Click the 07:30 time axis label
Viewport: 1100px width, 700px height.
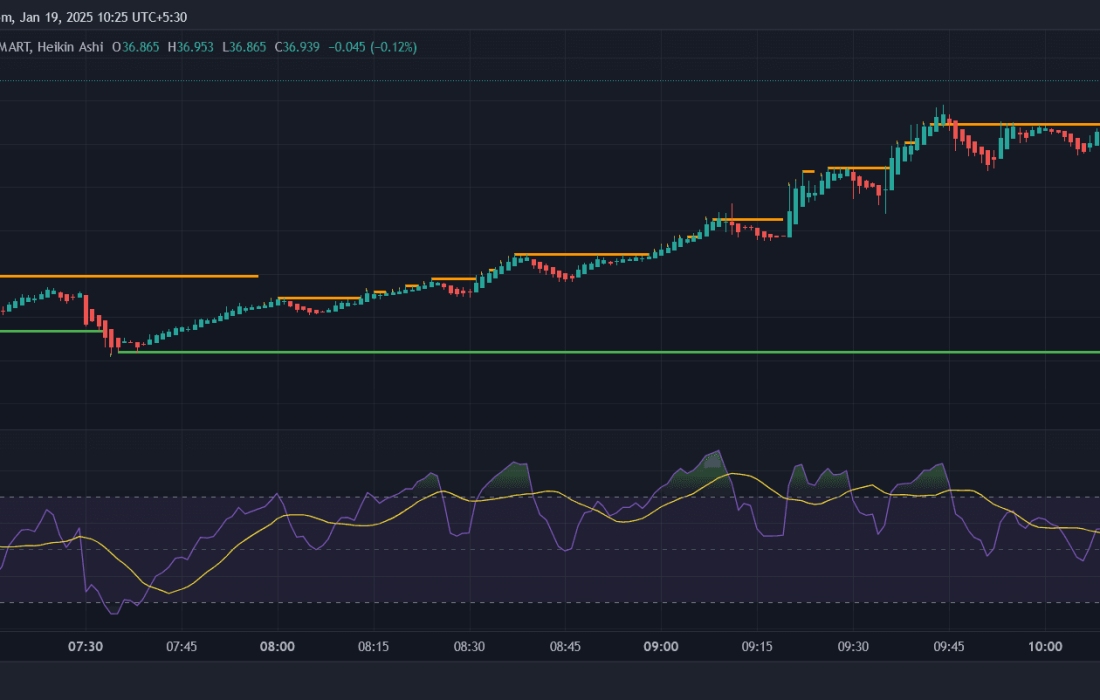coord(86,647)
